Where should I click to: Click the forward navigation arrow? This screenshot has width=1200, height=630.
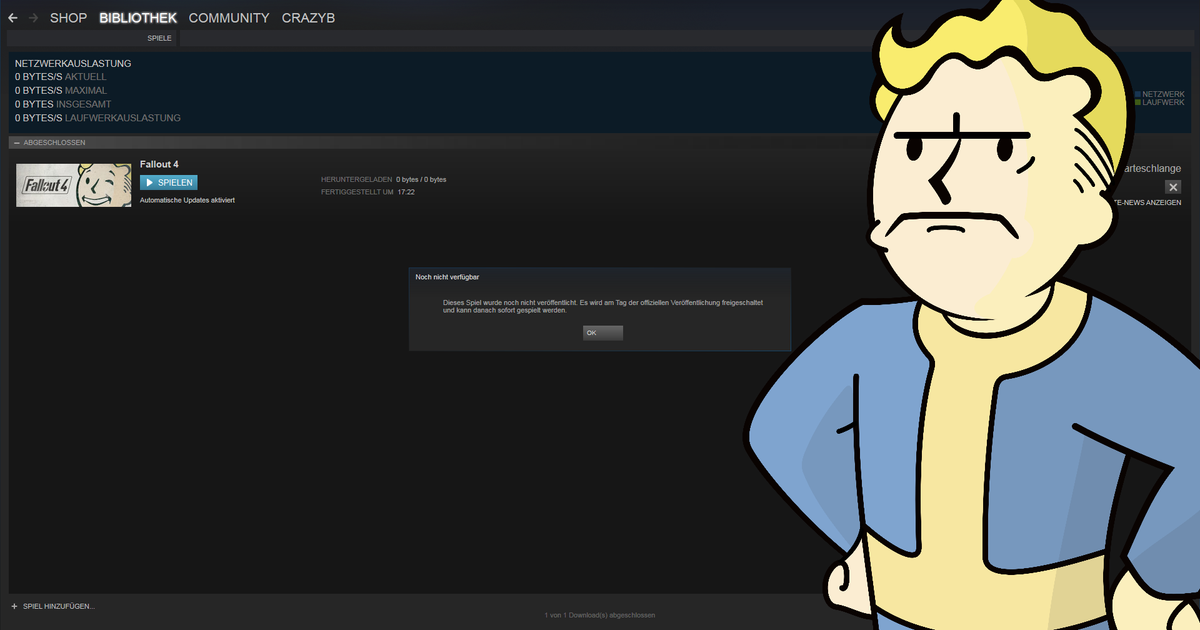34,18
